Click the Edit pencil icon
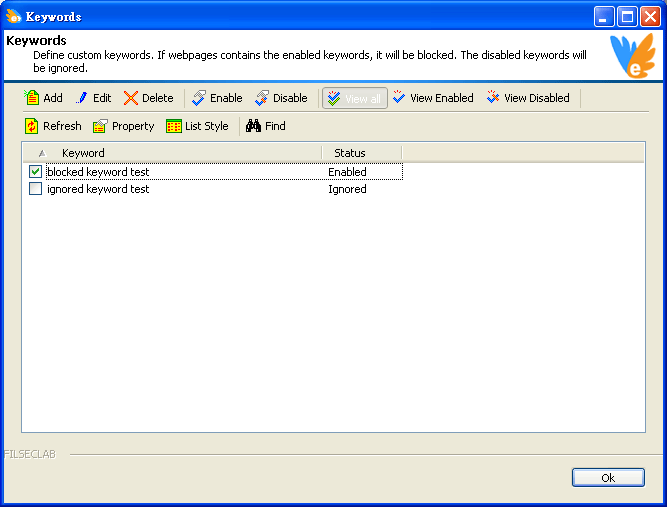667x507 pixels. pos(82,98)
